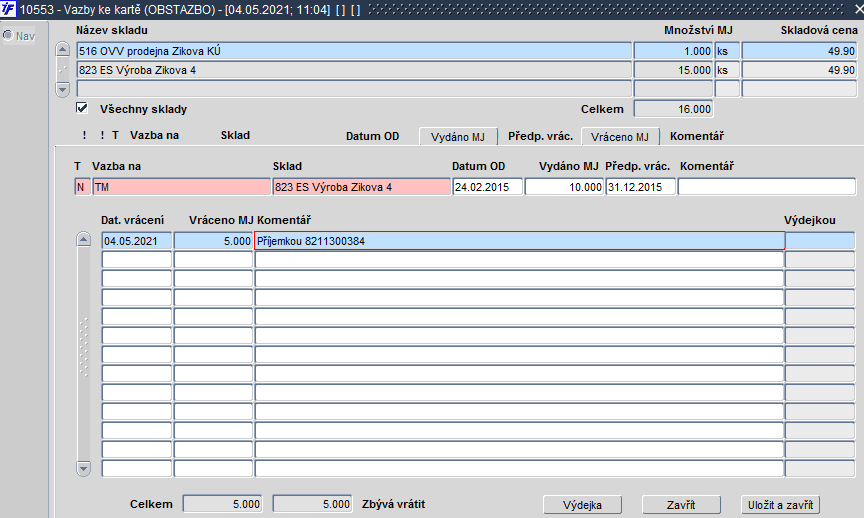Click the Zavřít button
Image resolution: width=864 pixels, height=518 pixels.
pos(681,505)
